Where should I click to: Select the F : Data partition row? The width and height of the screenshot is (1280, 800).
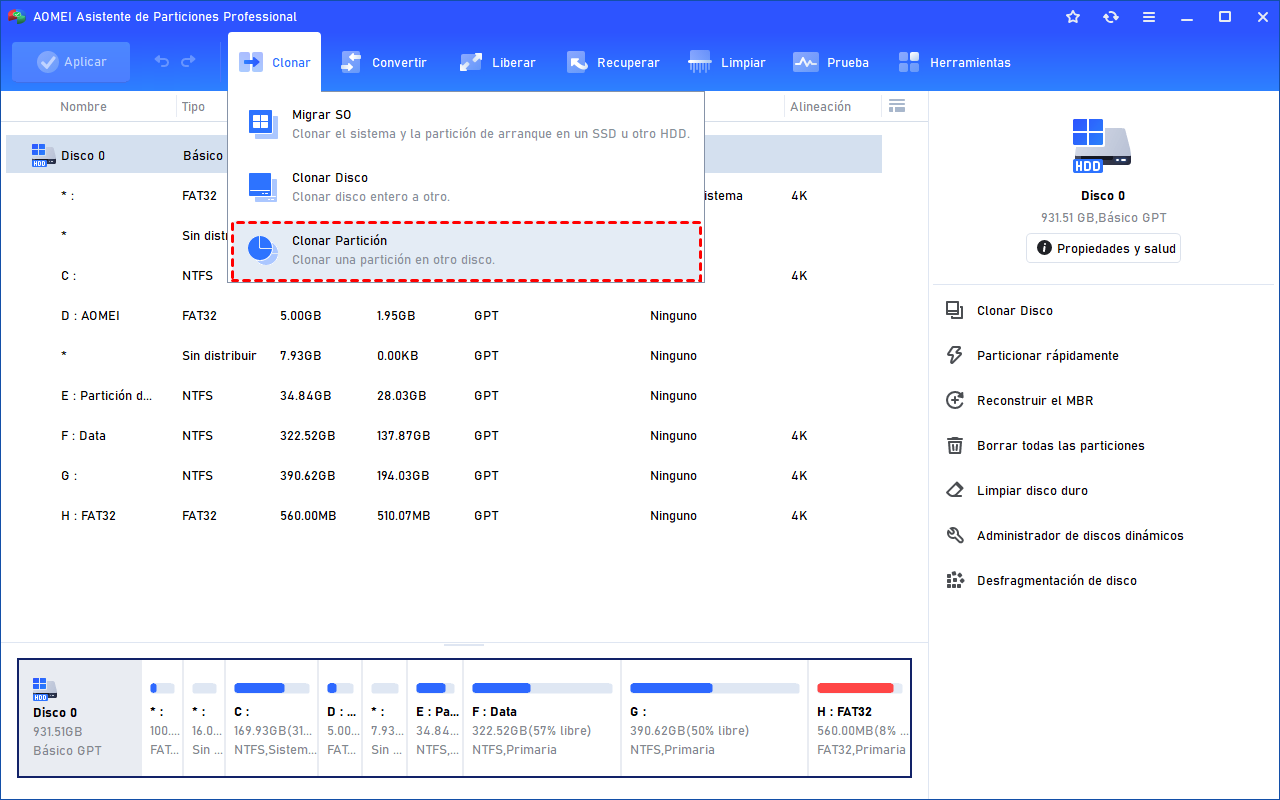point(444,436)
